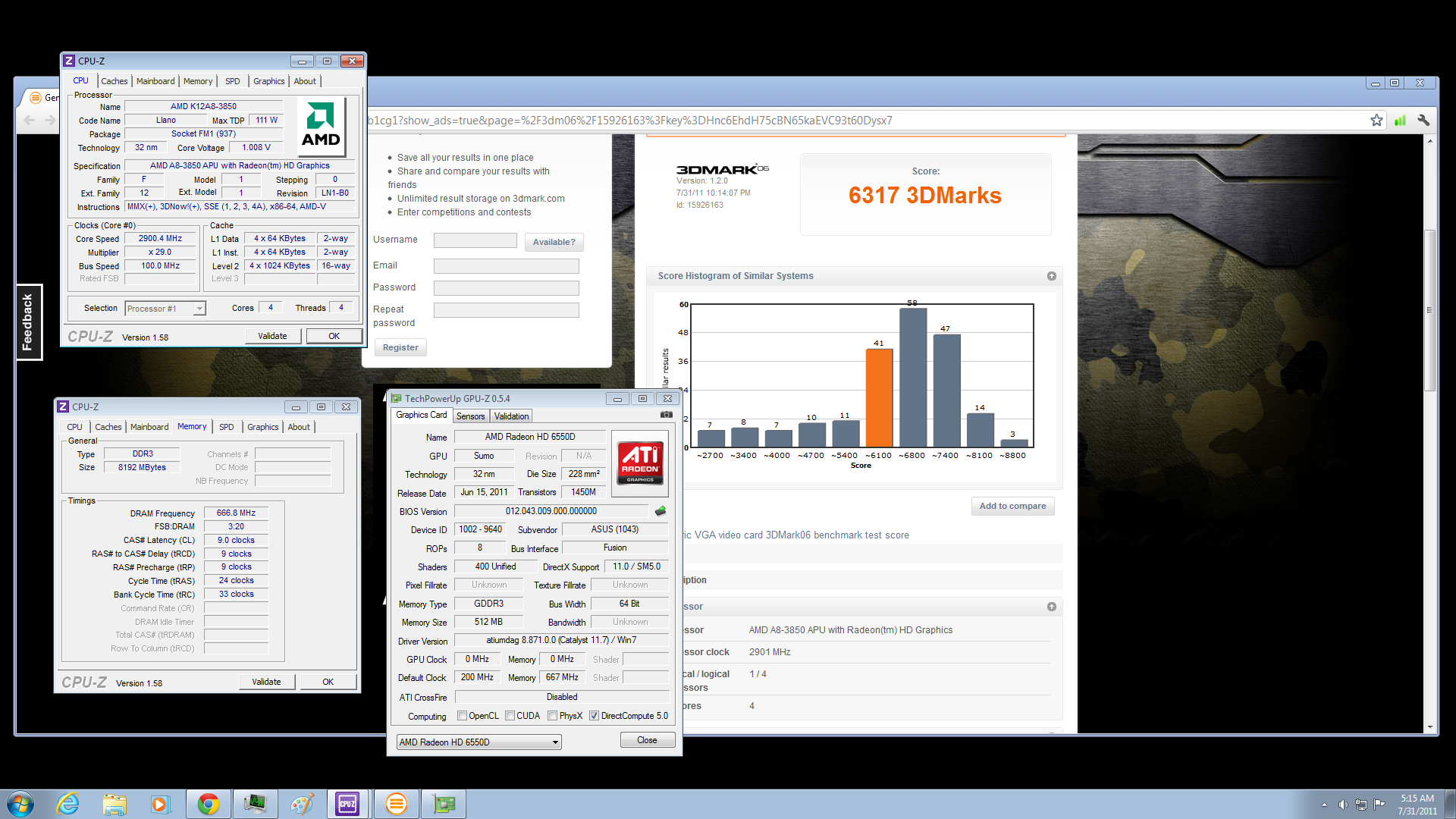Click the Register button
Viewport: 1456px width, 819px height.
tap(400, 347)
